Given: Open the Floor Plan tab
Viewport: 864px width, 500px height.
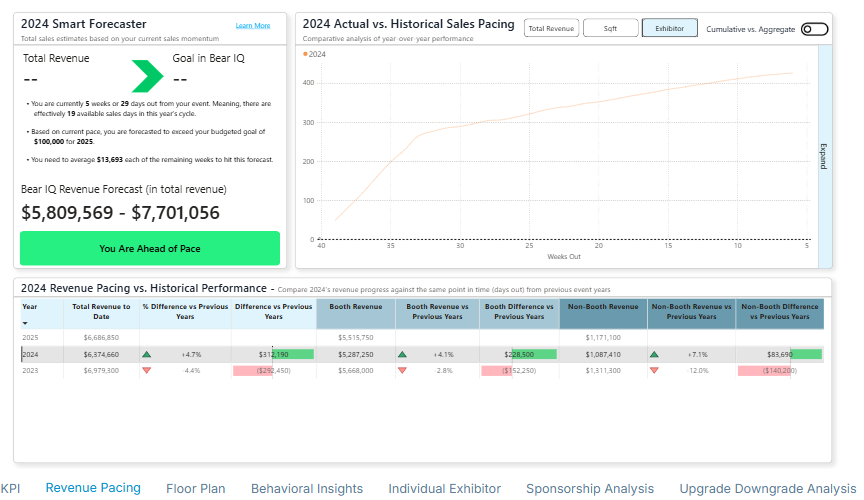Looking at the screenshot, I should pyautogui.click(x=196, y=489).
